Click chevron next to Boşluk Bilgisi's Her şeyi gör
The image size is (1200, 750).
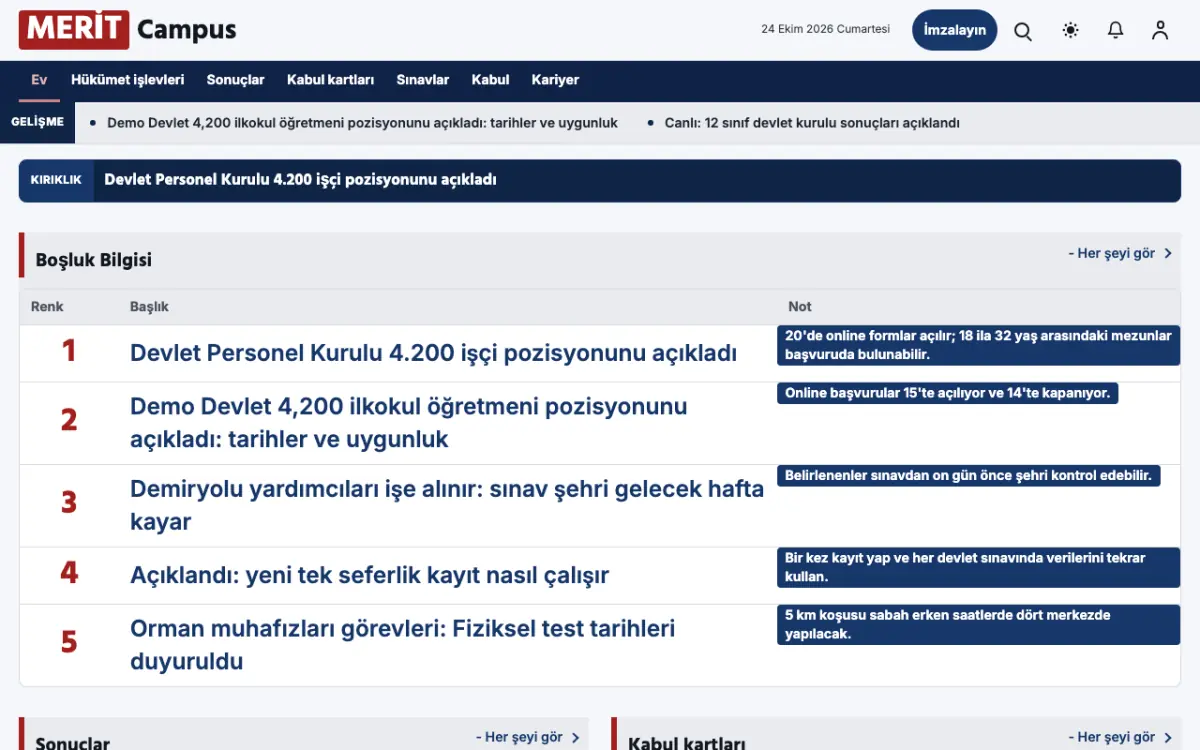coord(1168,254)
